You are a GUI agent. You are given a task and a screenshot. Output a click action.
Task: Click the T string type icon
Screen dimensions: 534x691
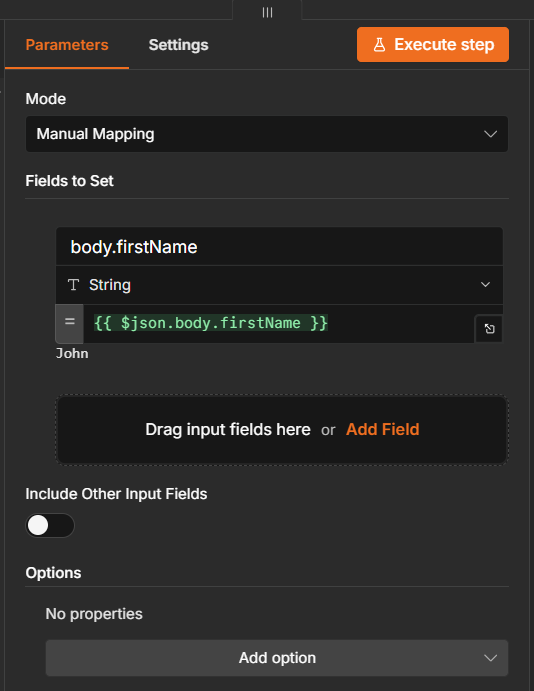[74, 285]
